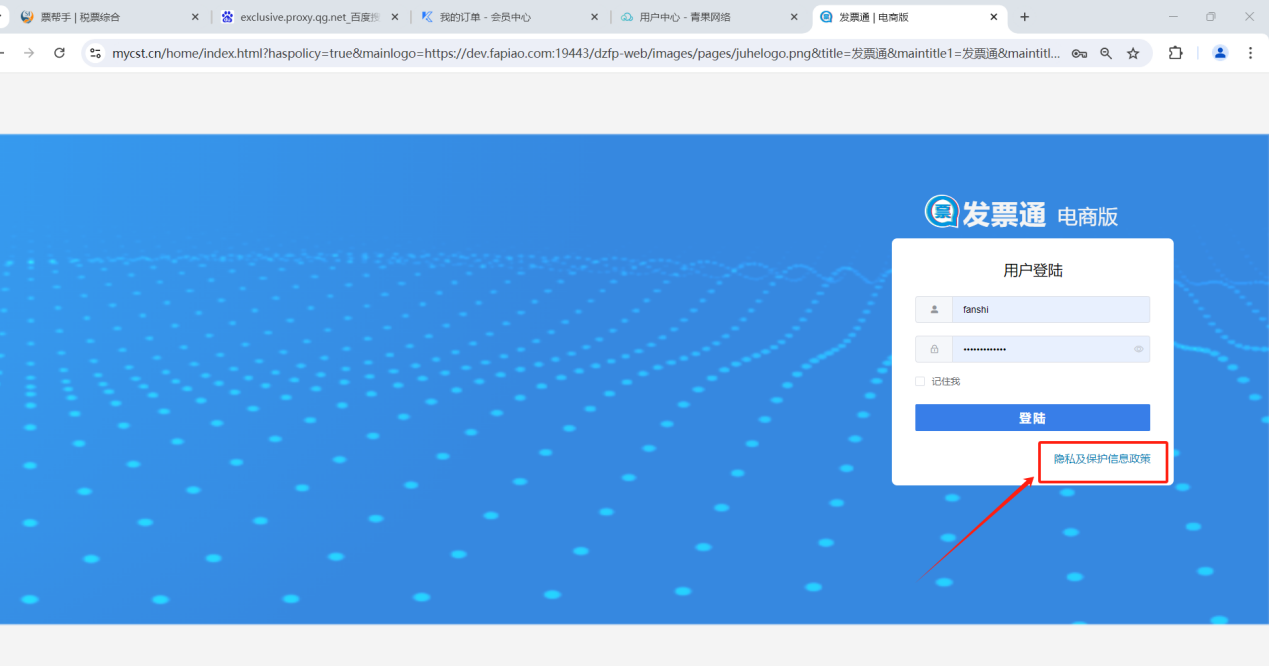Image resolution: width=1269 pixels, height=666 pixels.
Task: Click the 发票通 logo icon
Action: point(941,212)
